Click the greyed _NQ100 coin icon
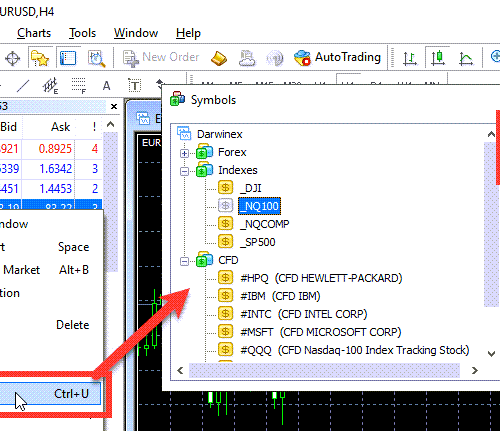 pyautogui.click(x=225, y=206)
